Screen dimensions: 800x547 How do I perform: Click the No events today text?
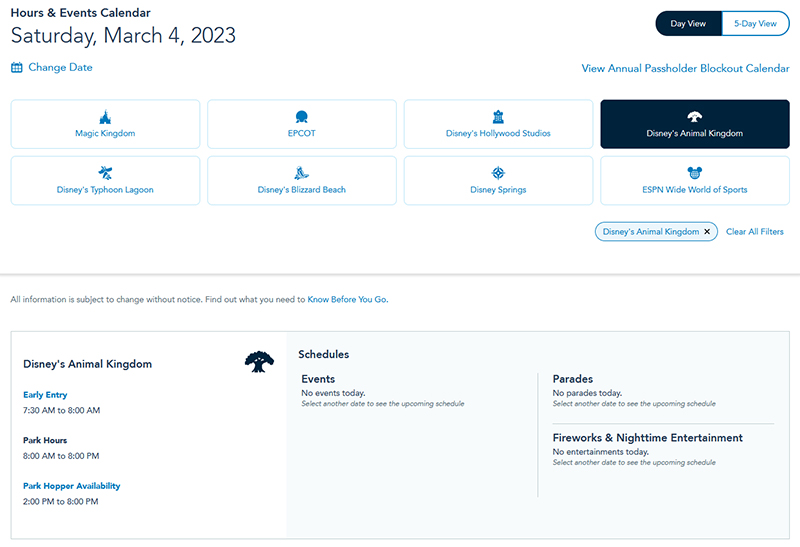click(333, 393)
